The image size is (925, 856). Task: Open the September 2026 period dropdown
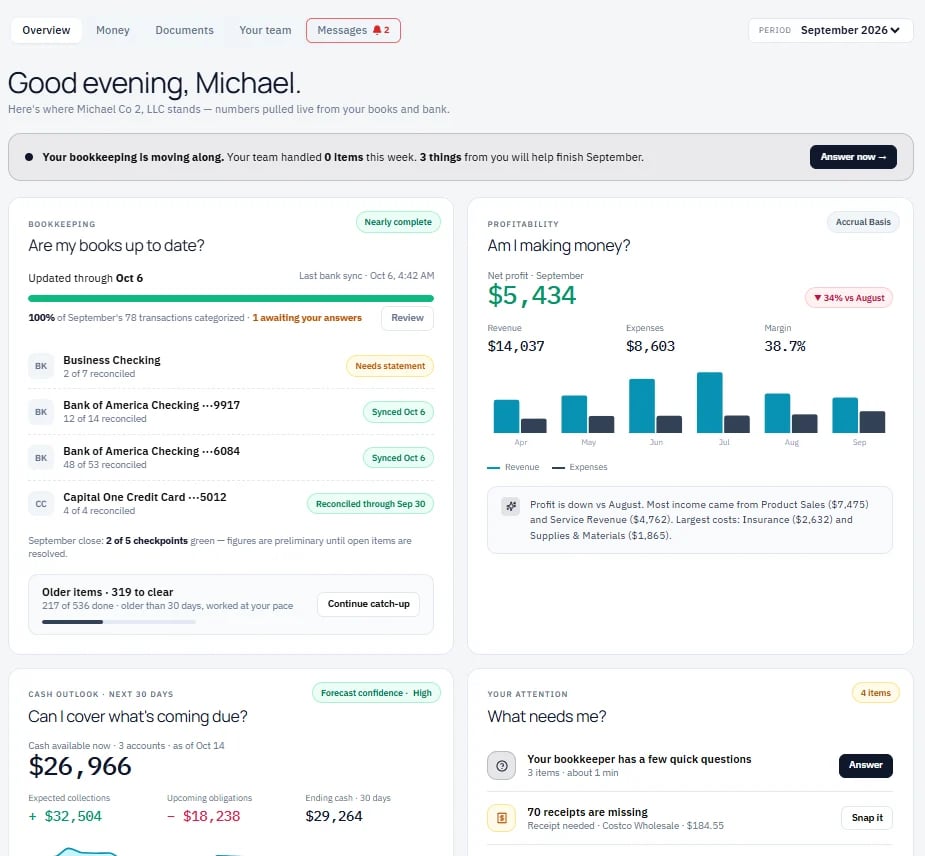831,30
